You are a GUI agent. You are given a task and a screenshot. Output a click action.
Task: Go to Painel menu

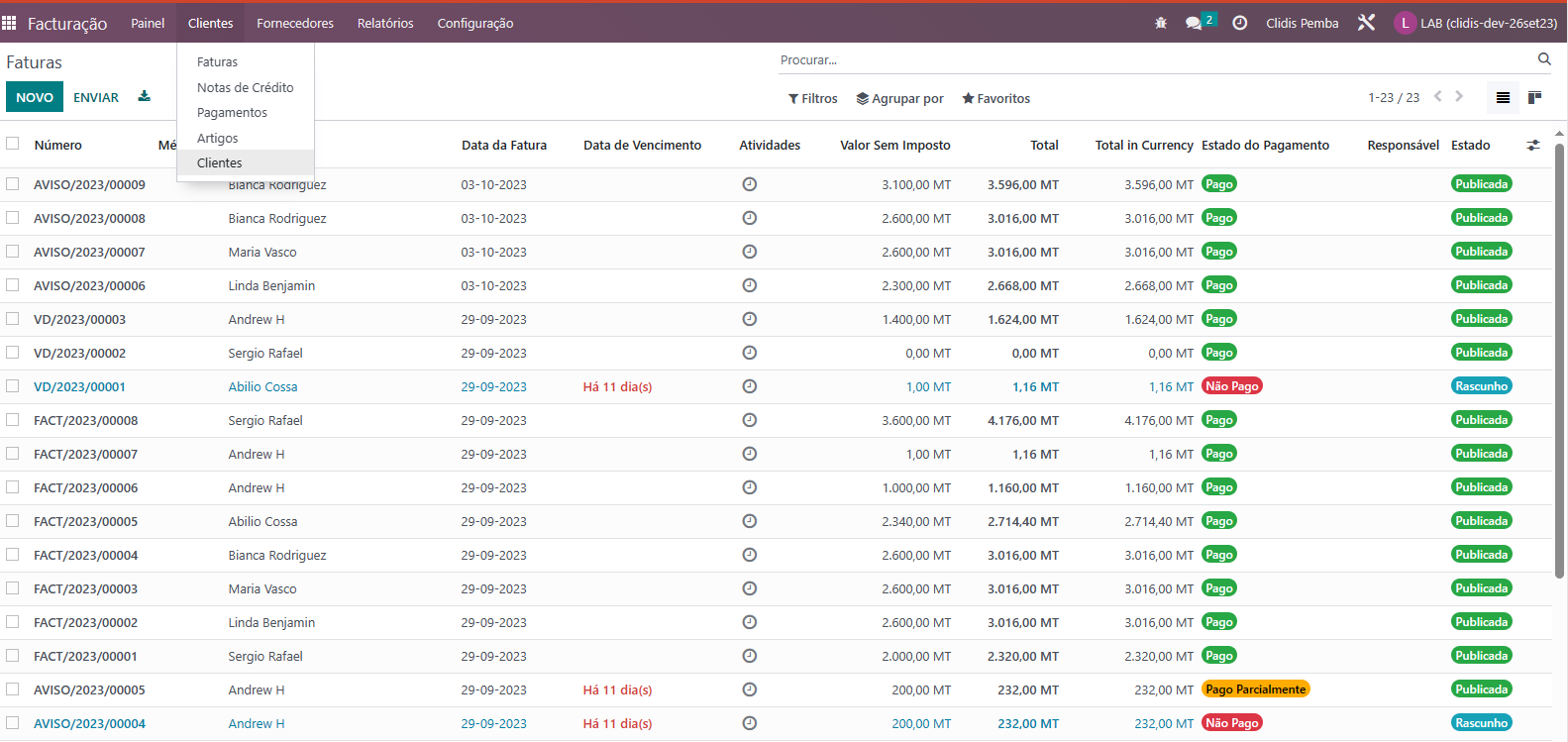tap(148, 23)
